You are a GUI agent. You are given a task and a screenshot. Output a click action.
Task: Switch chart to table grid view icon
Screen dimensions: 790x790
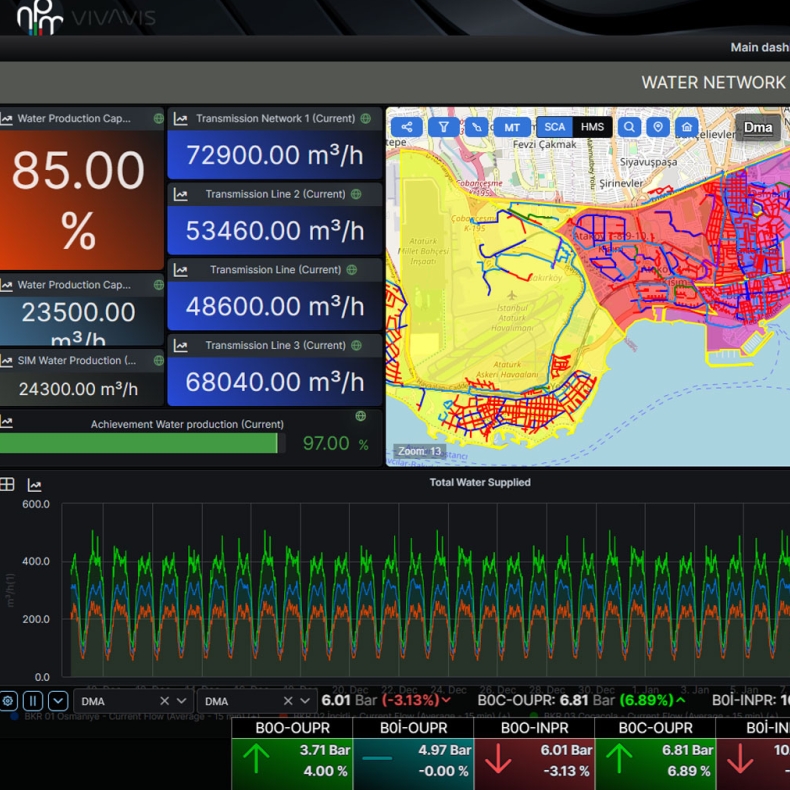[7, 485]
